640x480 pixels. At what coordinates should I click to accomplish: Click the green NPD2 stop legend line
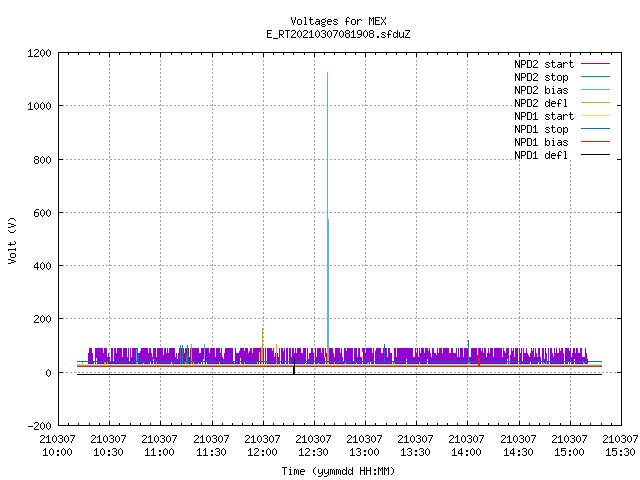(x=595, y=77)
